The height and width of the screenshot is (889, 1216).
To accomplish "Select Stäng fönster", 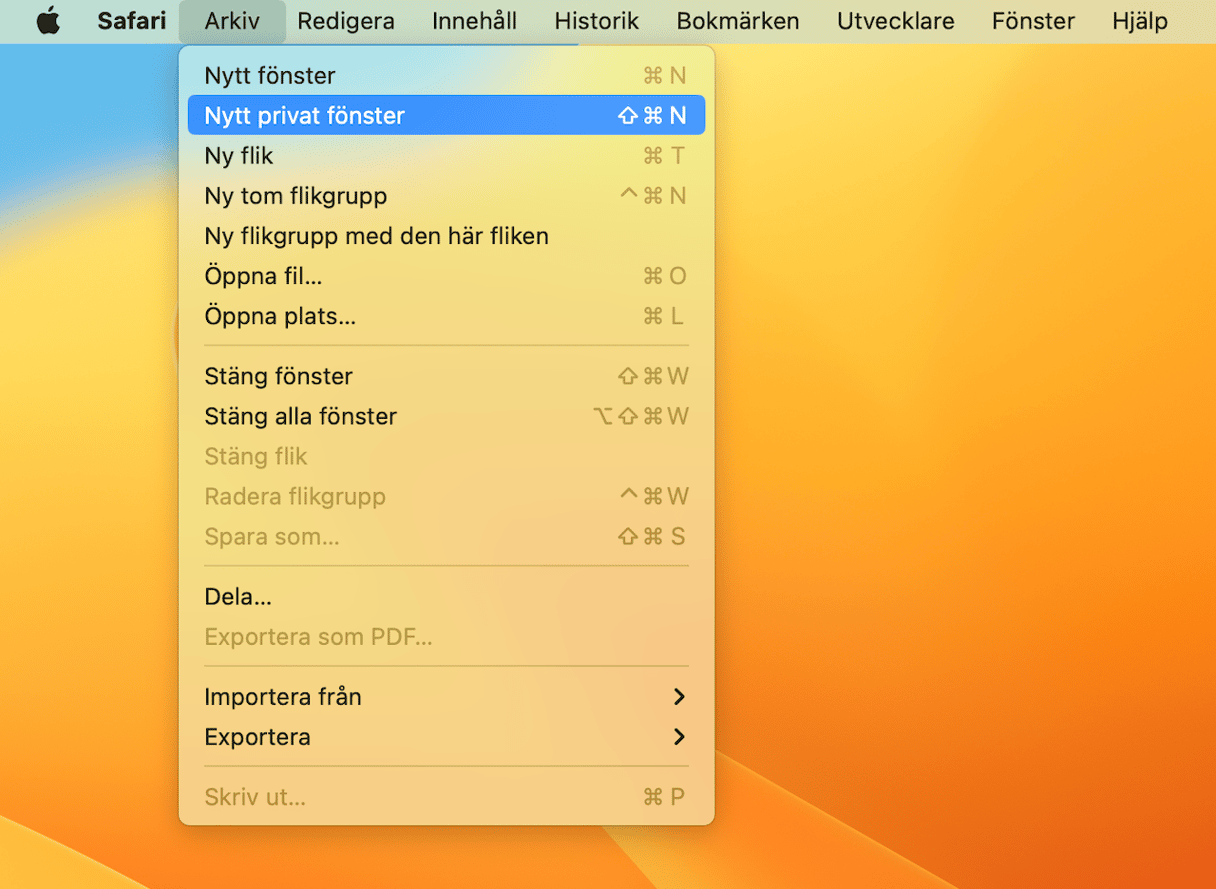I will 446,376.
